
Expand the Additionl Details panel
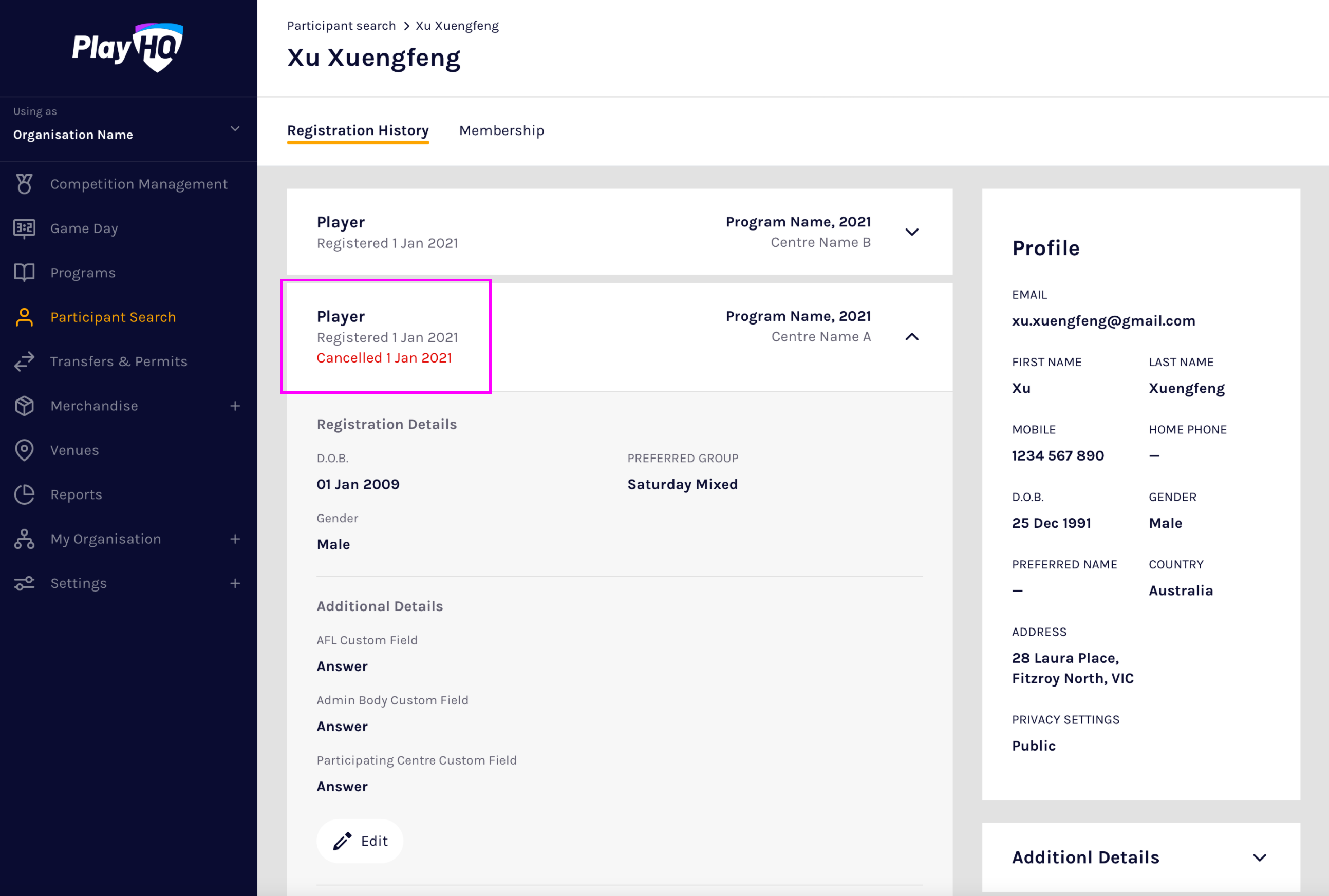click(x=1259, y=857)
